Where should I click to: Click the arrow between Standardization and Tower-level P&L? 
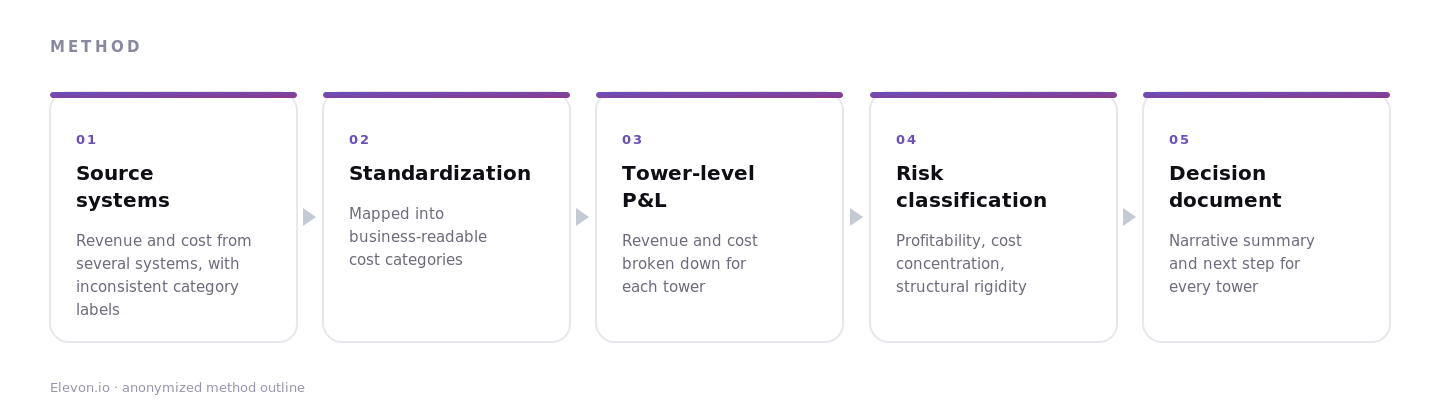pyautogui.click(x=582, y=217)
